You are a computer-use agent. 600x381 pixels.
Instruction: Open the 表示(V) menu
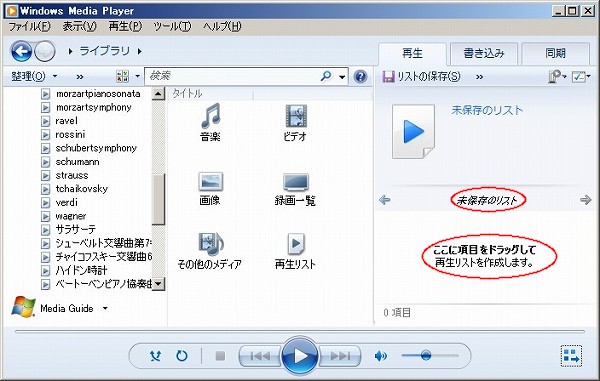pos(80,26)
